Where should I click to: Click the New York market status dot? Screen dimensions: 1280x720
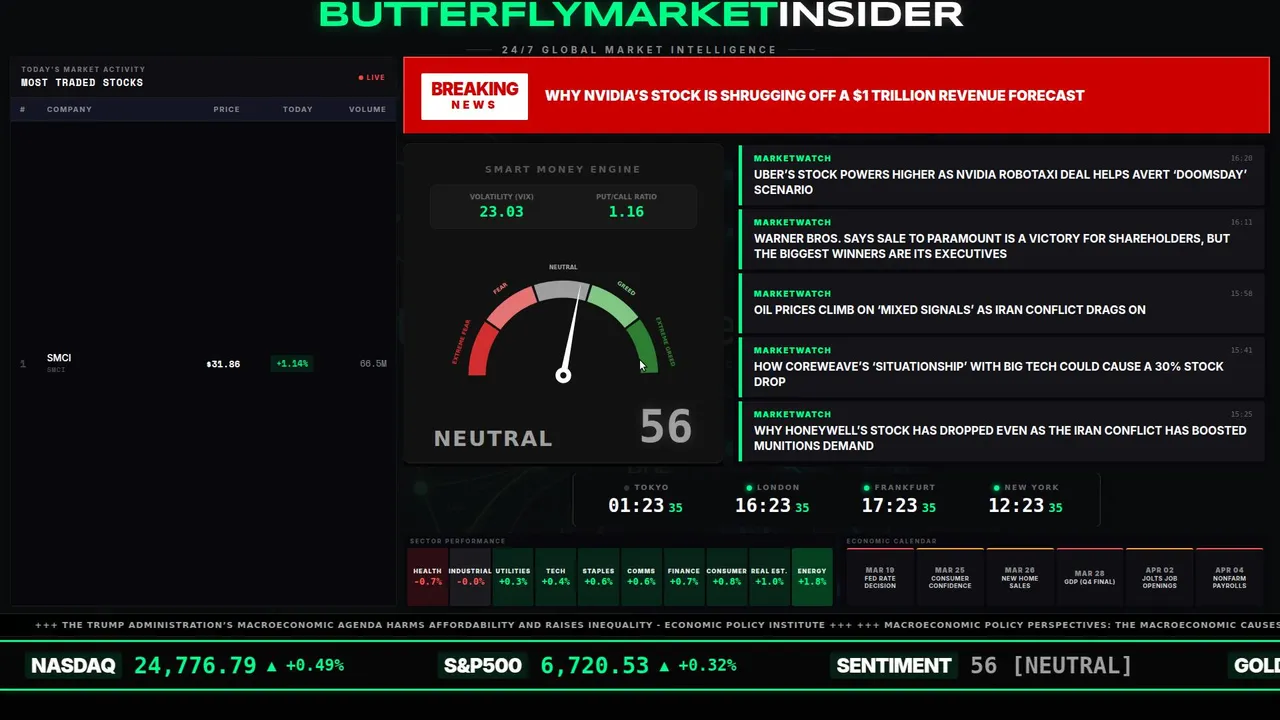pos(997,488)
